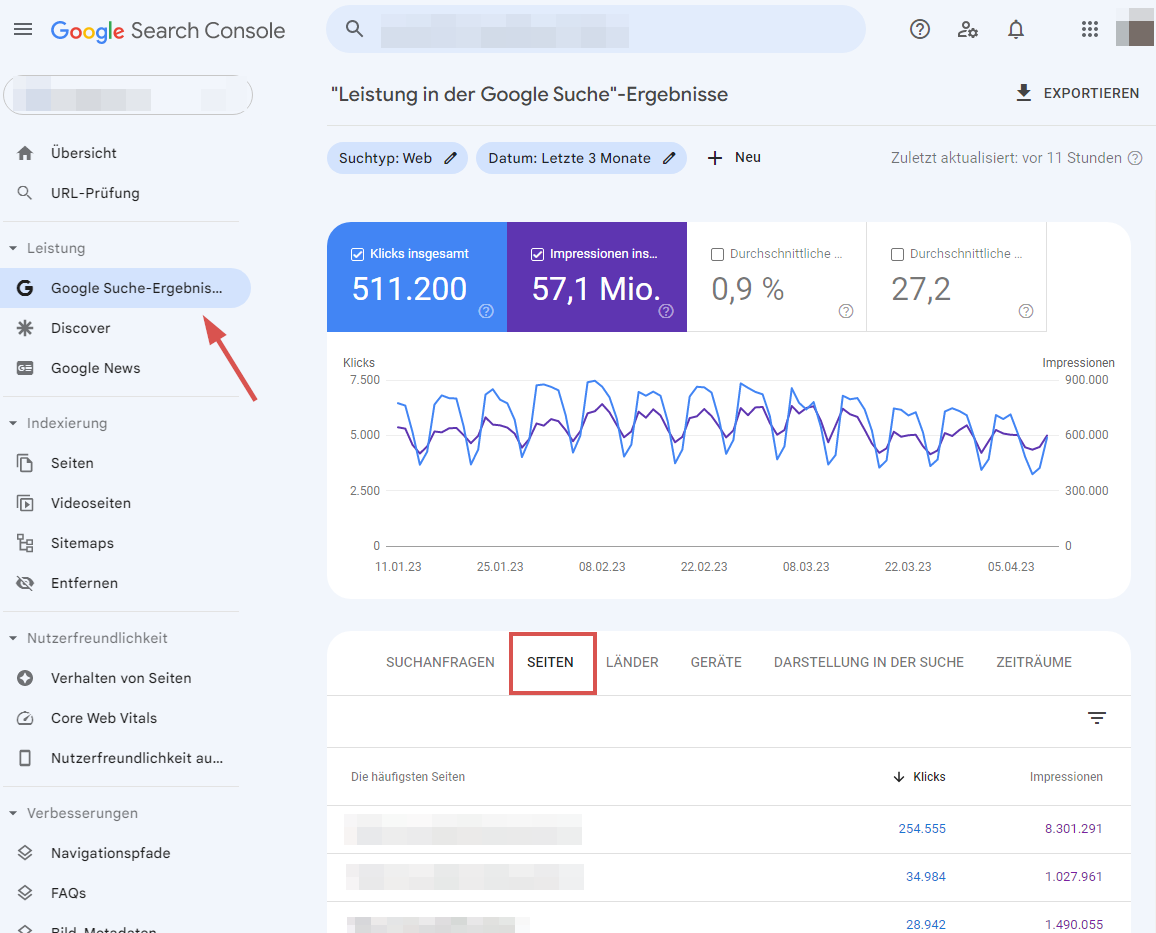Screen dimensions: 1156x933
Task: Open the Google apps grid
Action: pyautogui.click(x=1090, y=29)
